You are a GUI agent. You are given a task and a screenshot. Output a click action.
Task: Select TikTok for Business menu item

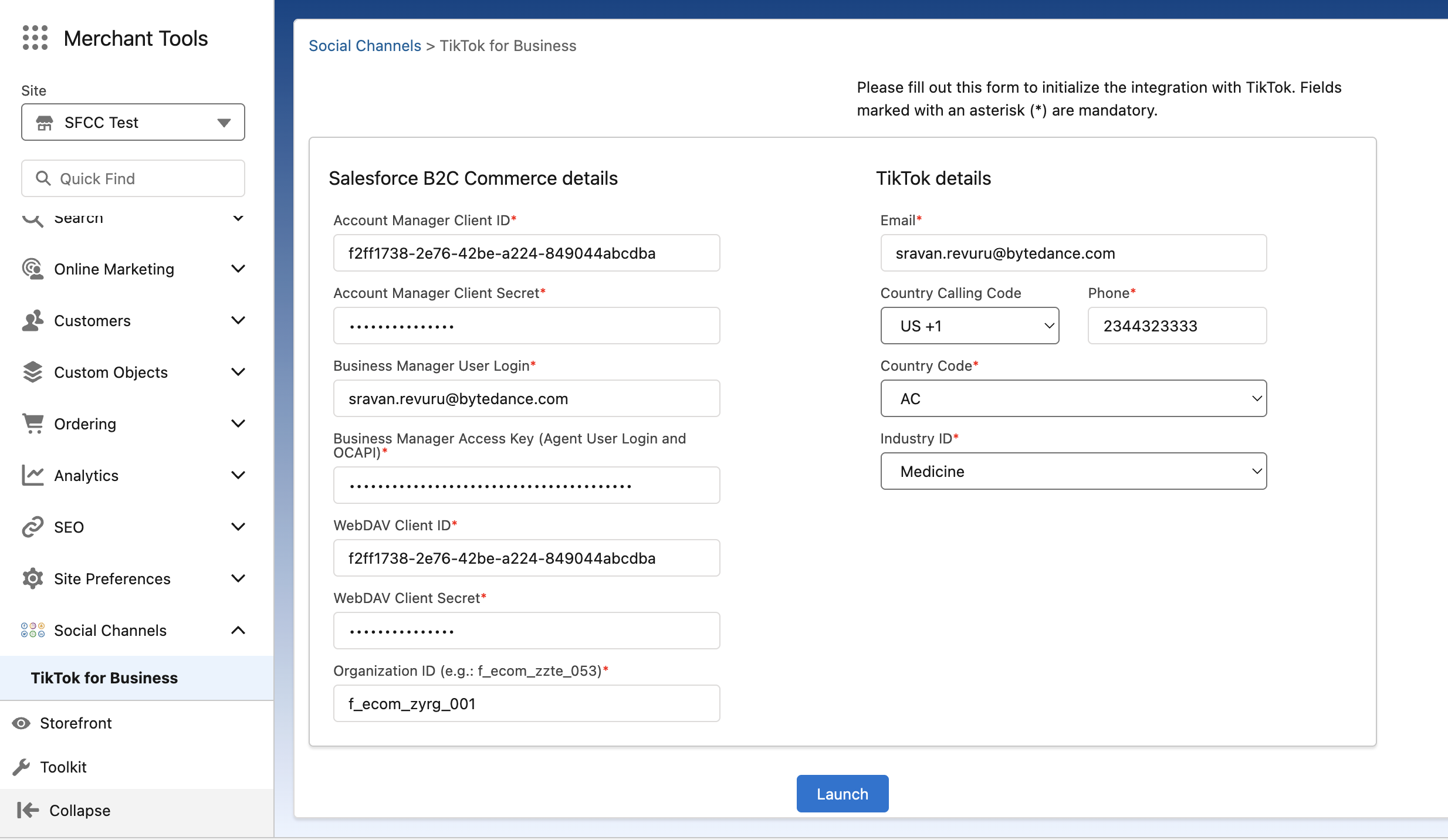pyautogui.click(x=104, y=678)
